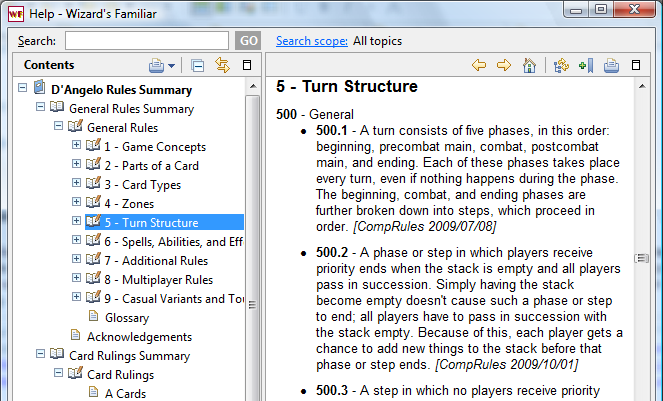The image size is (663, 401).
Task: Click book icon beside Card Rulings Summary
Action: (x=57, y=354)
